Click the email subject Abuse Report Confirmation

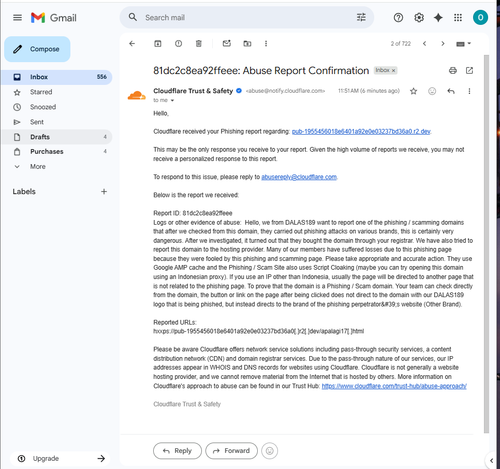261,70
